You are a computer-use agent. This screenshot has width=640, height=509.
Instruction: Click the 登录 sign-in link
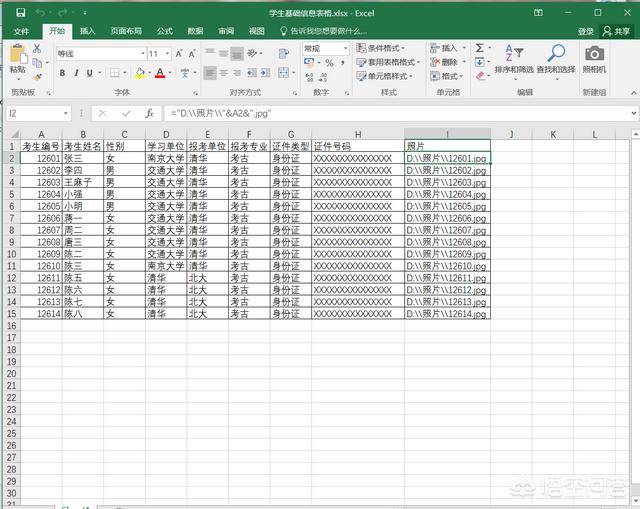[586, 31]
